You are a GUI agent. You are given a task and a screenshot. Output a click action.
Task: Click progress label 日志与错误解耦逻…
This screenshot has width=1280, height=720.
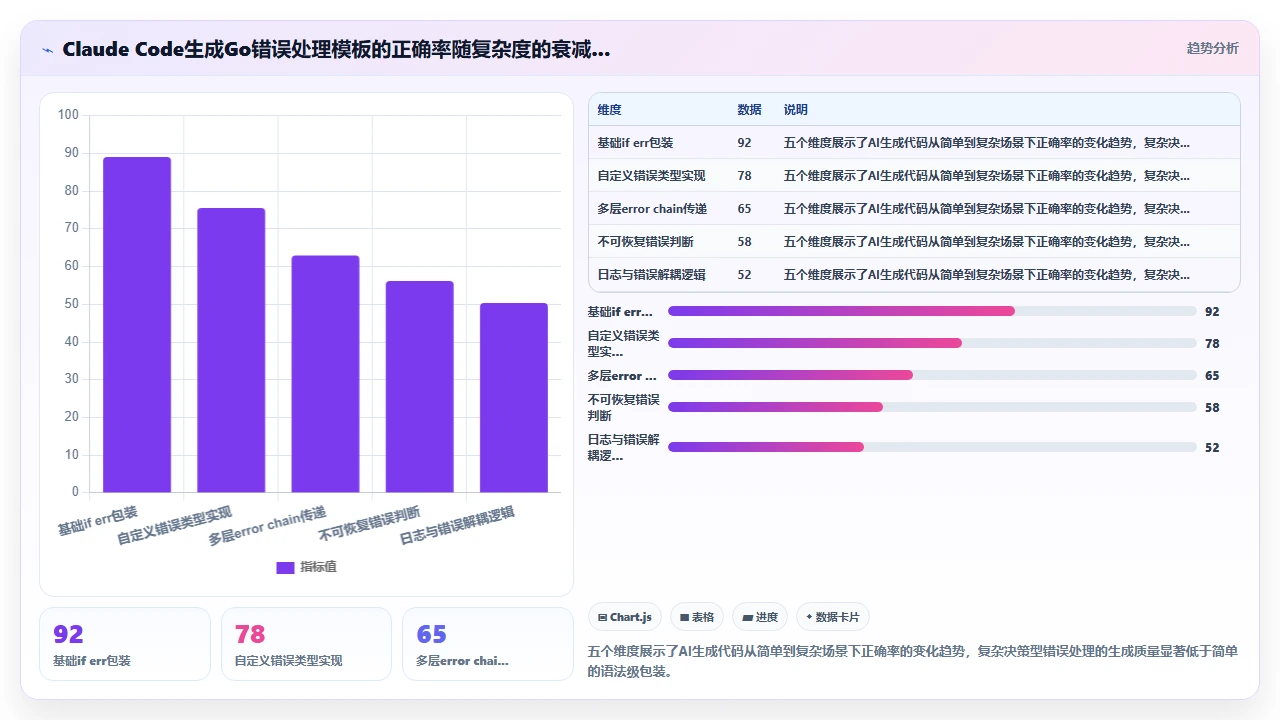(x=623, y=447)
